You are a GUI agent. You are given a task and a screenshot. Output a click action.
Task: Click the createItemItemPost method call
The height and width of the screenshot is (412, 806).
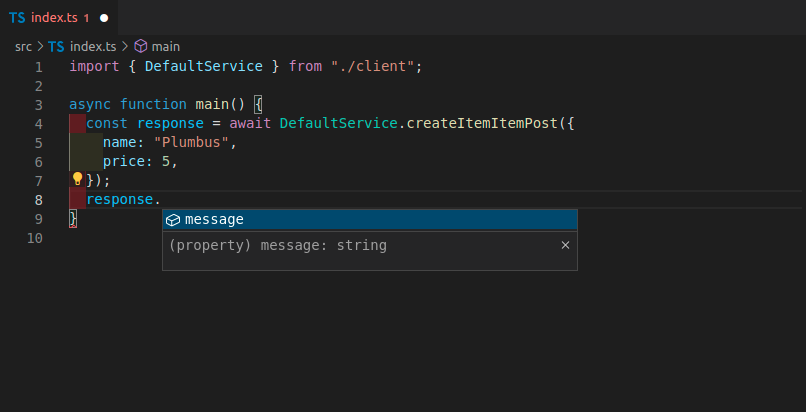click(483, 124)
